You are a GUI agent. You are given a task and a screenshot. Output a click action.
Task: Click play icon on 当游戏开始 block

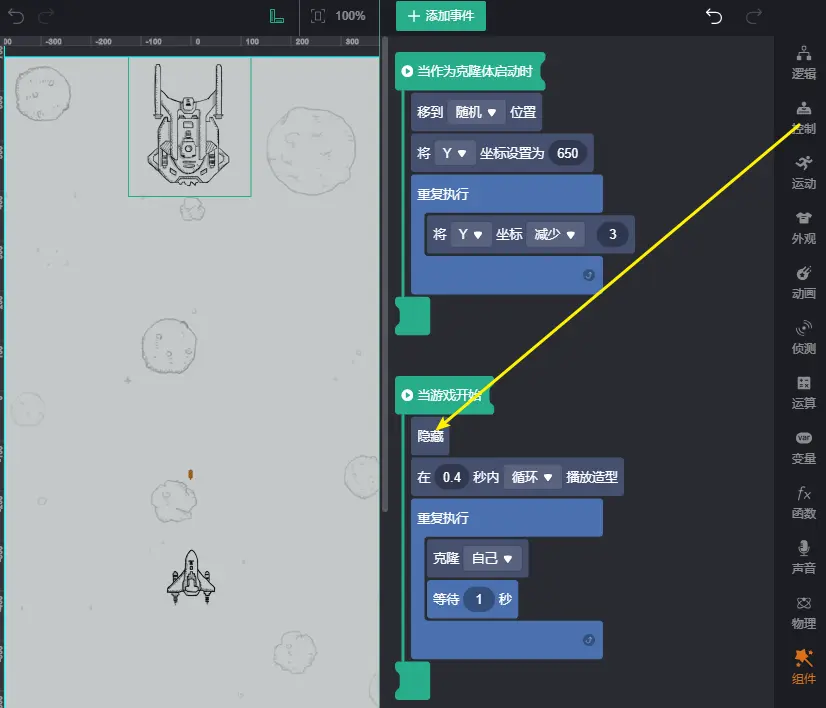(x=407, y=395)
